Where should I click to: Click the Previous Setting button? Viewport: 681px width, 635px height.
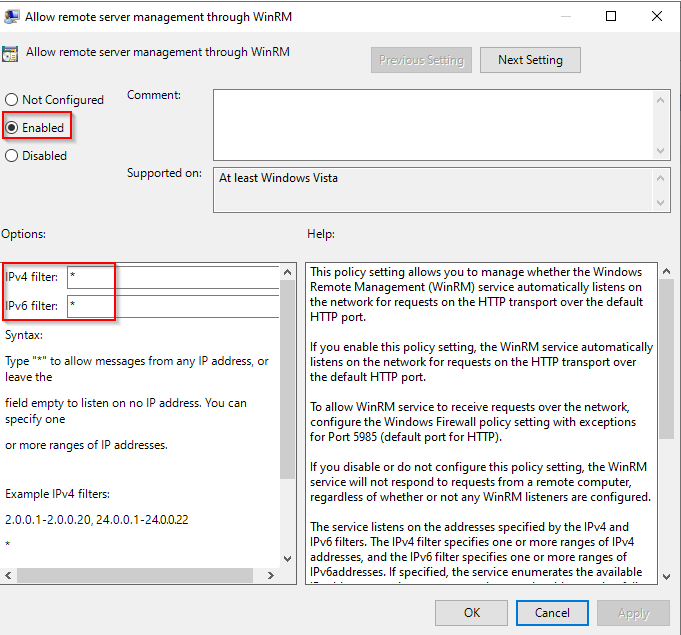[421, 60]
